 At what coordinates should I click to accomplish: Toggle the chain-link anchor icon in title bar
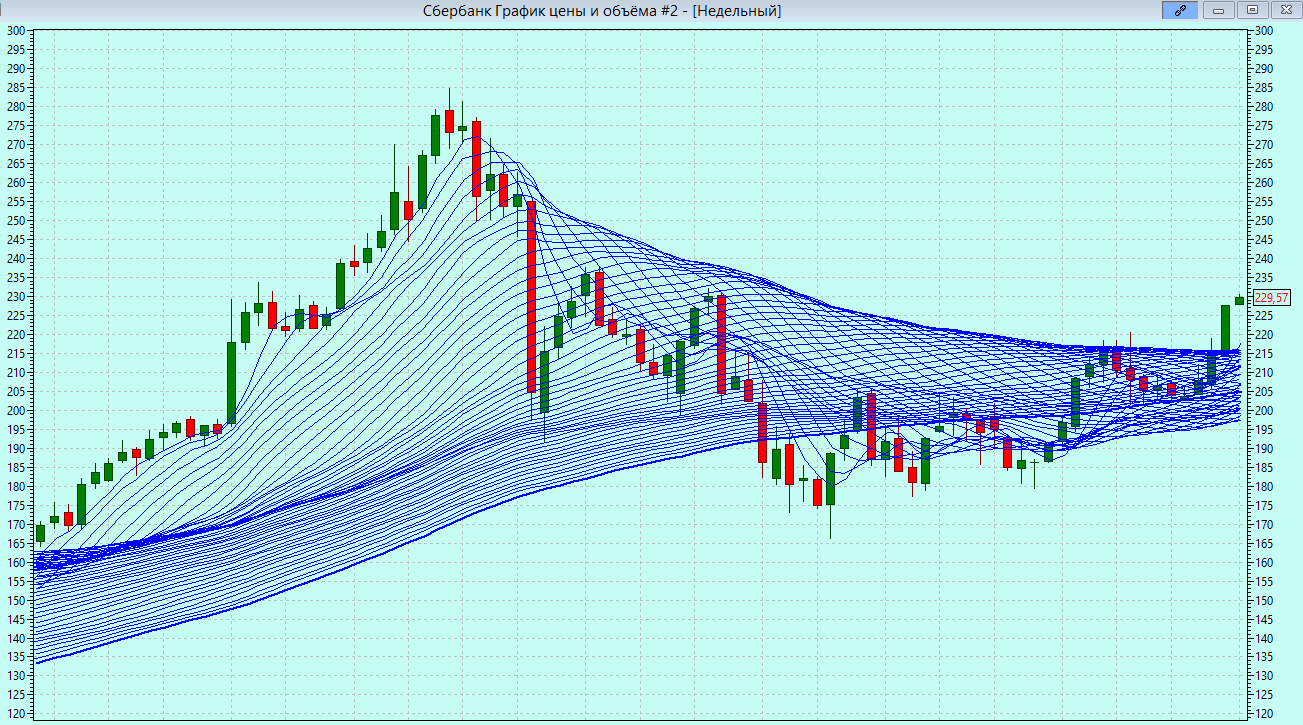pos(1180,10)
